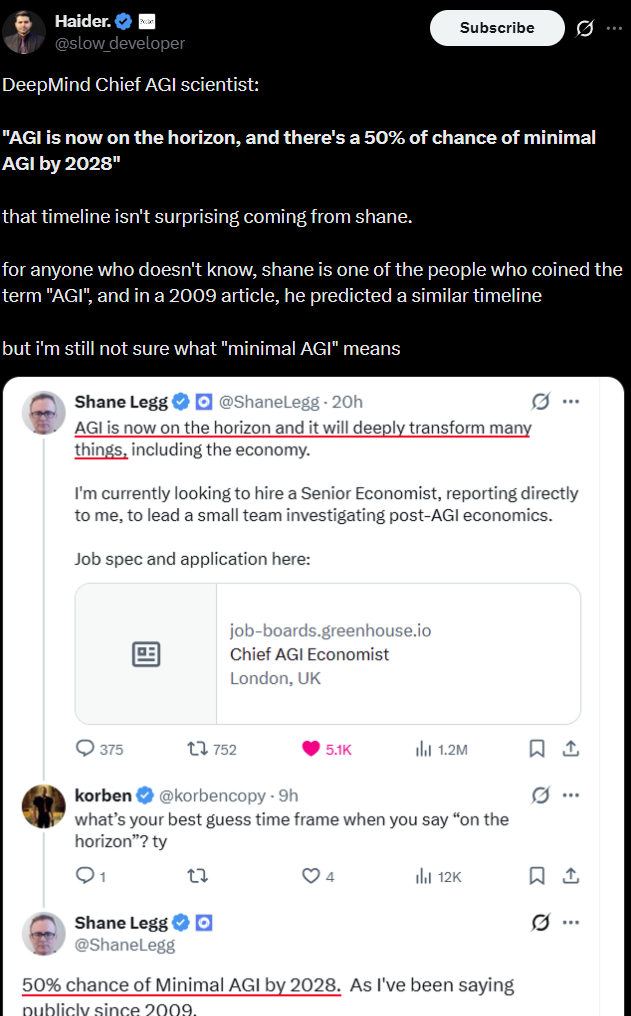Reply to korben's comment
The image size is (631, 1016).
pyautogui.click(x=86, y=876)
